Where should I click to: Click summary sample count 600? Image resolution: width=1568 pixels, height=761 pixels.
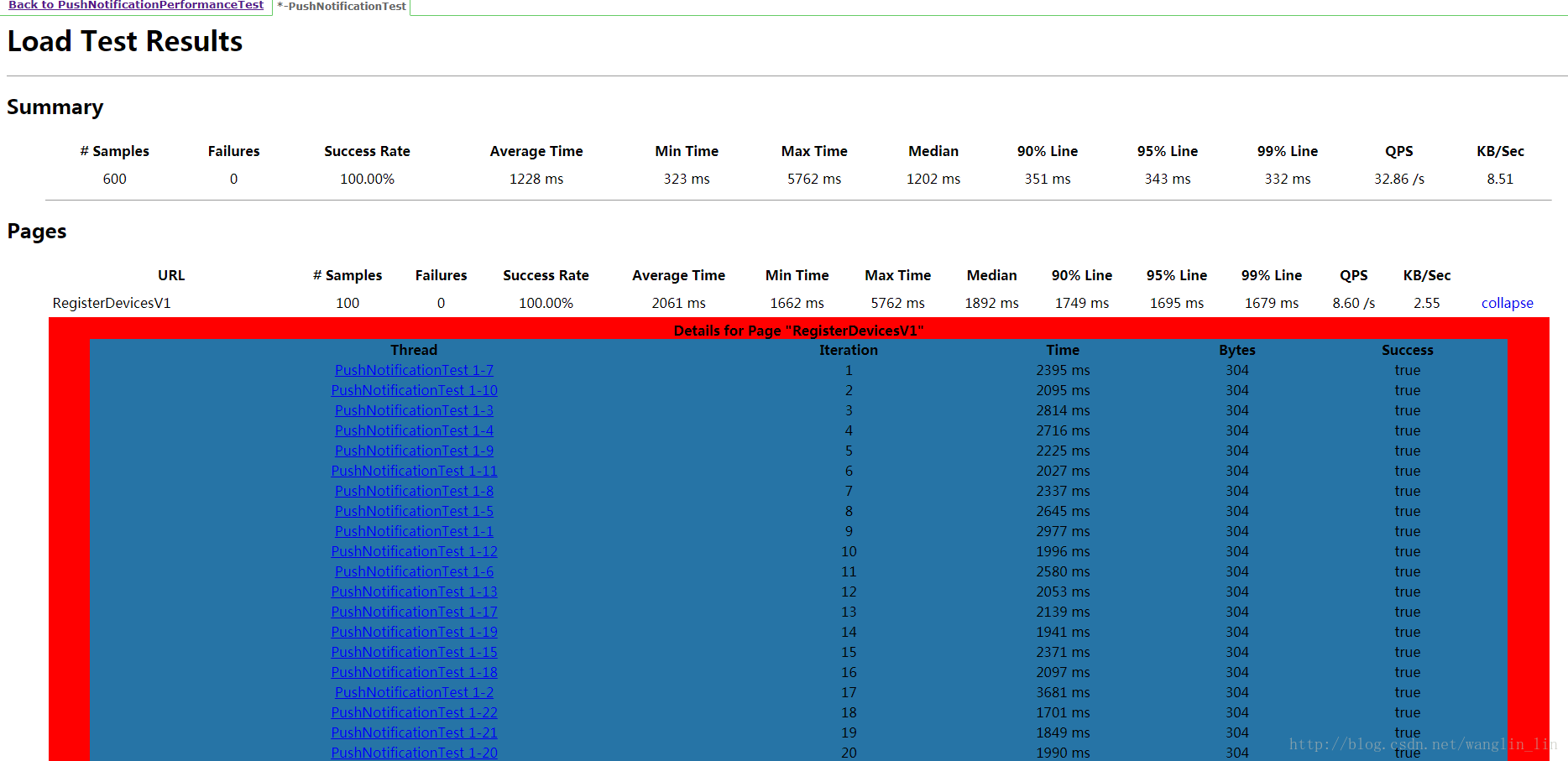click(115, 179)
